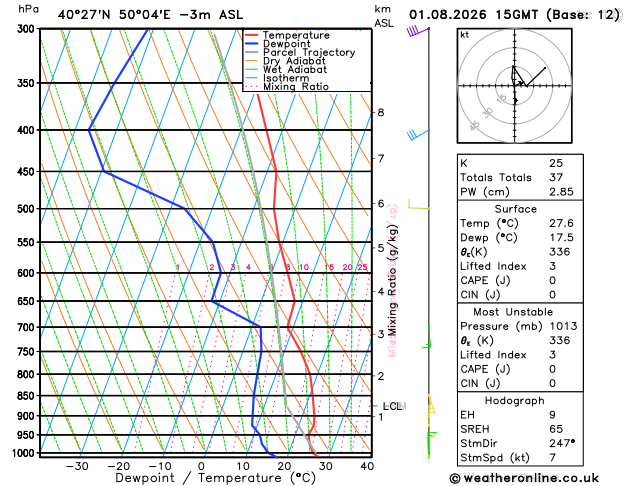Click the 'Dewpoint / Temperature (°C)' axis title
This screenshot has width=629, height=486.
point(215,478)
